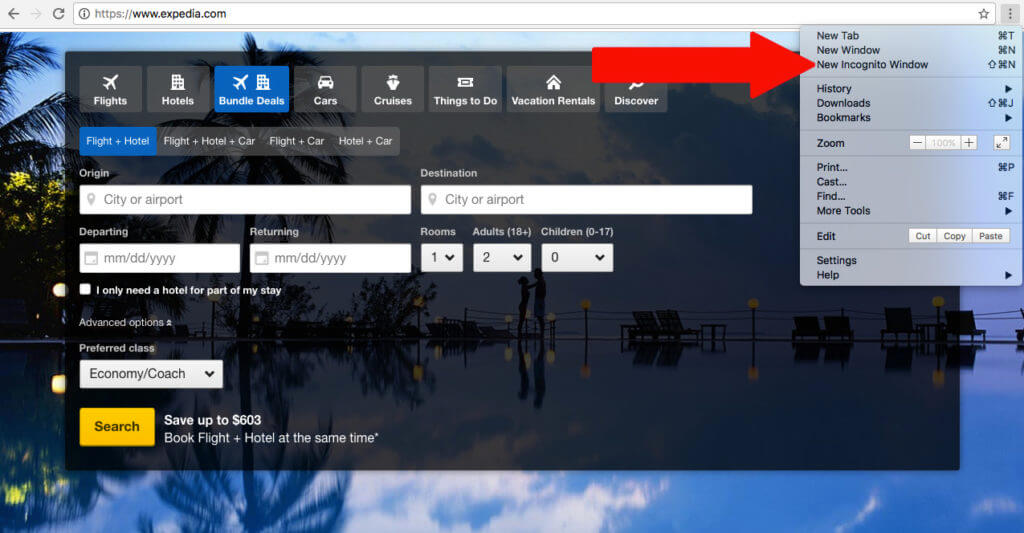Click the browser back arrow
Viewport: 1024px width, 533px height.
click(13, 14)
